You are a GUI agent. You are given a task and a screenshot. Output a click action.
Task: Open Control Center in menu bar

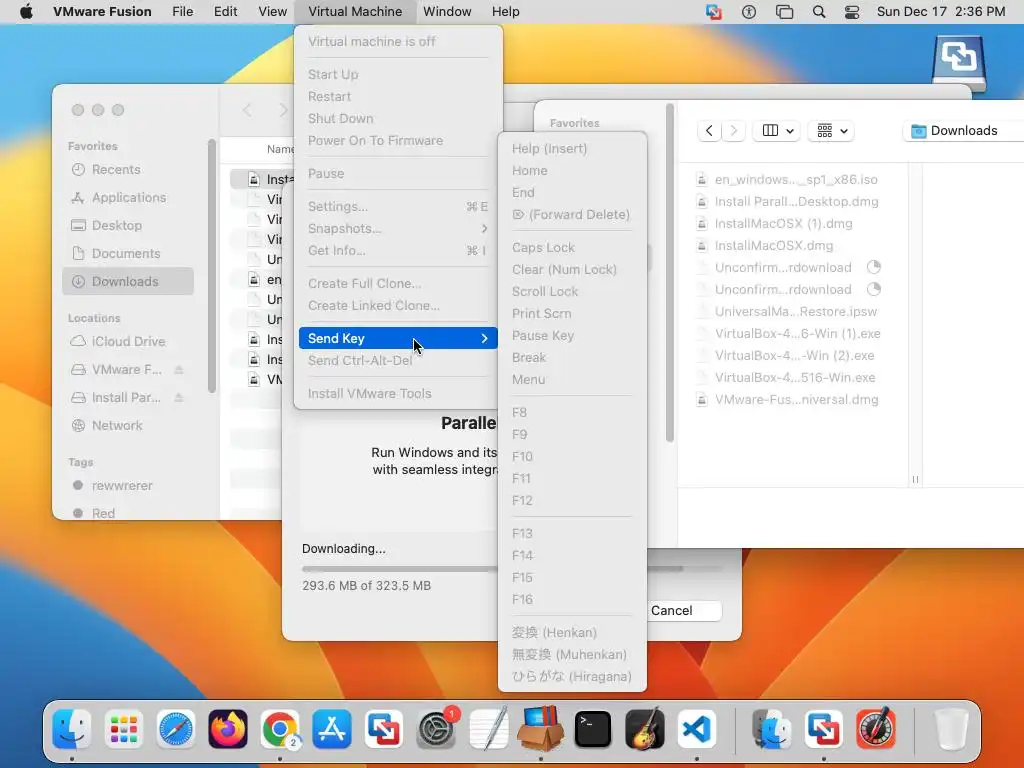point(852,12)
